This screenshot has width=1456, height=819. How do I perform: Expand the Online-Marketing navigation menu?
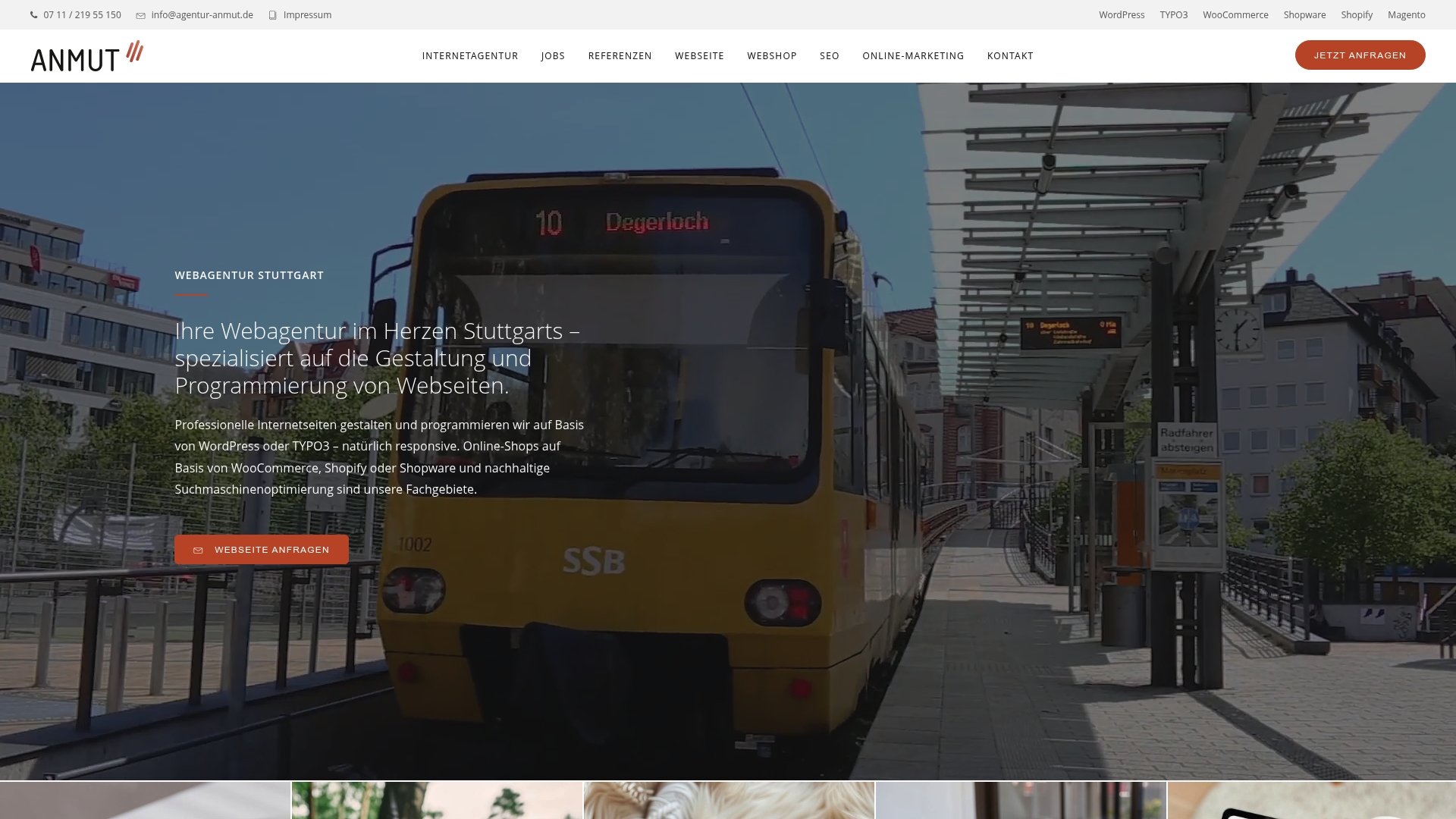[x=913, y=56]
